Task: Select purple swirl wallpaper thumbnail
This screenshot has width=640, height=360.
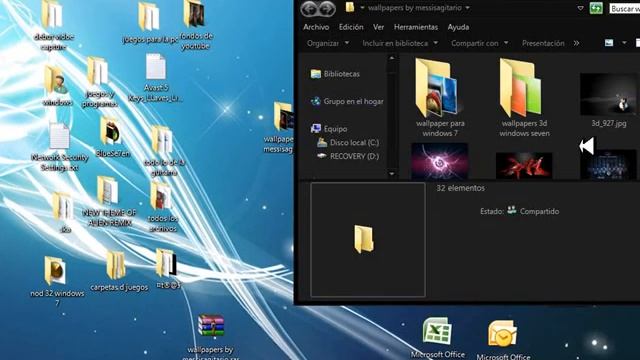Action: pyautogui.click(x=440, y=161)
